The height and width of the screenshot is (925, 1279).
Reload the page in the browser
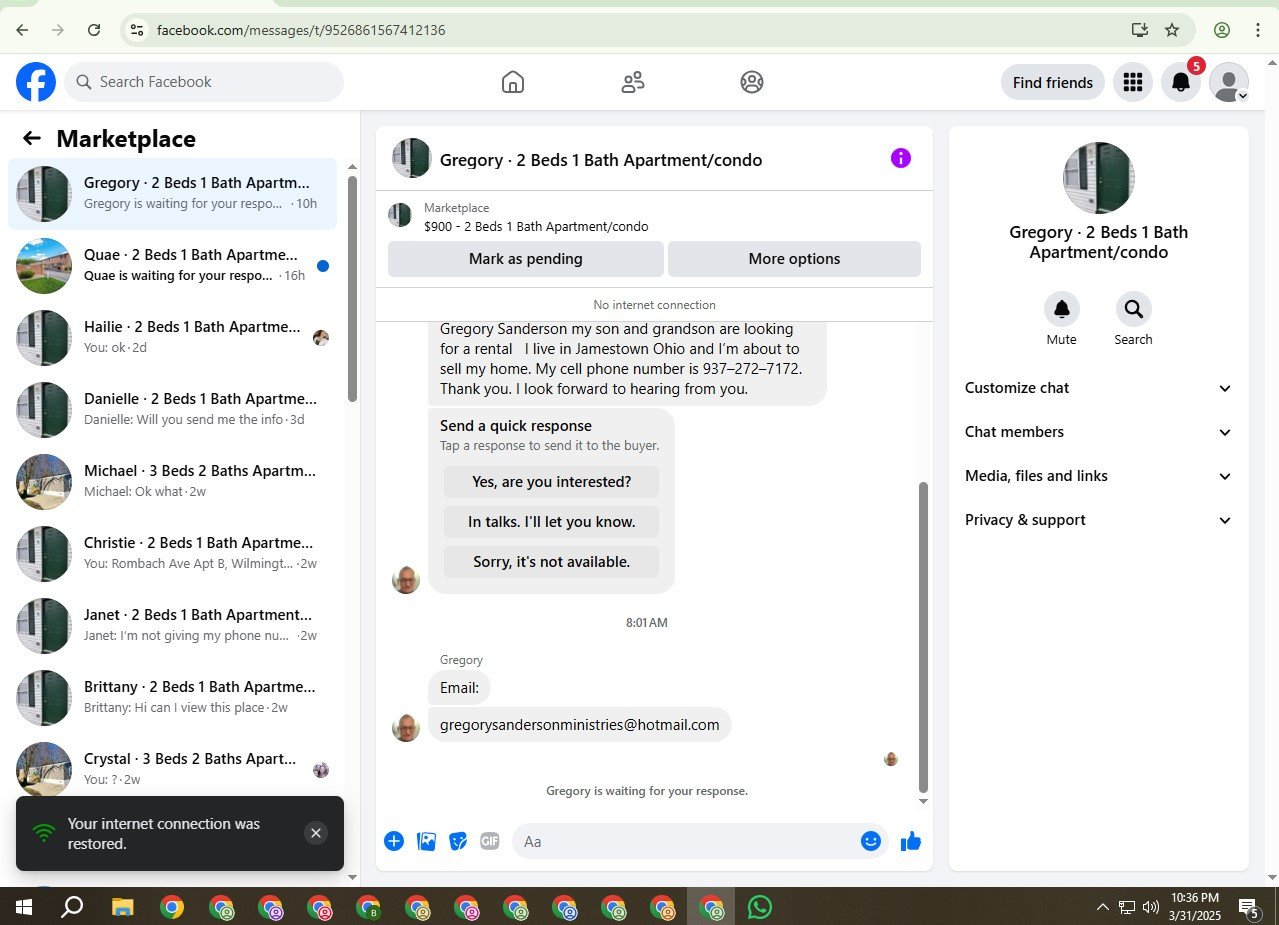tap(94, 30)
